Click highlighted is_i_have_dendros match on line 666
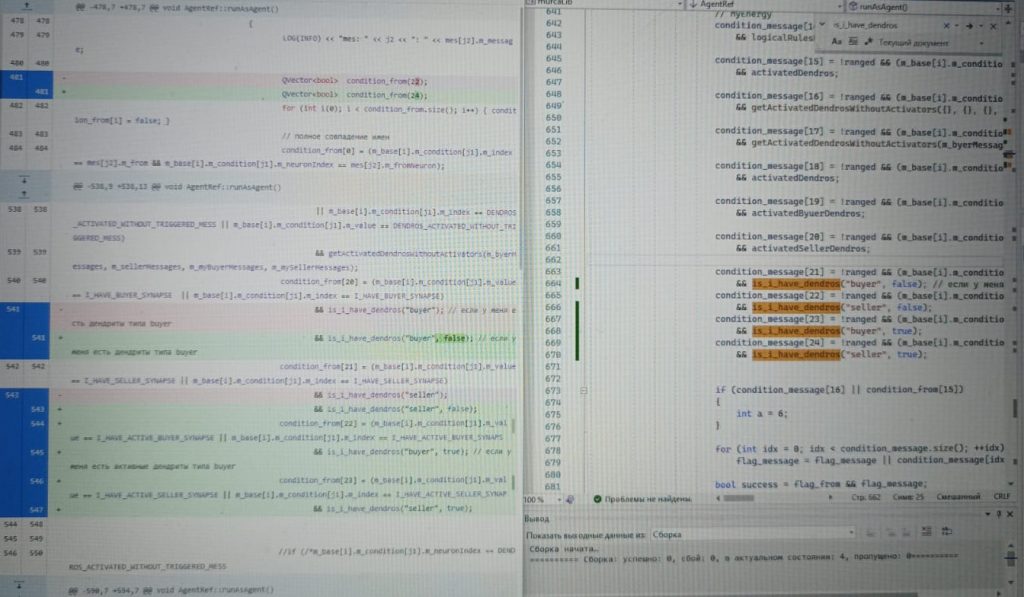 pos(795,307)
